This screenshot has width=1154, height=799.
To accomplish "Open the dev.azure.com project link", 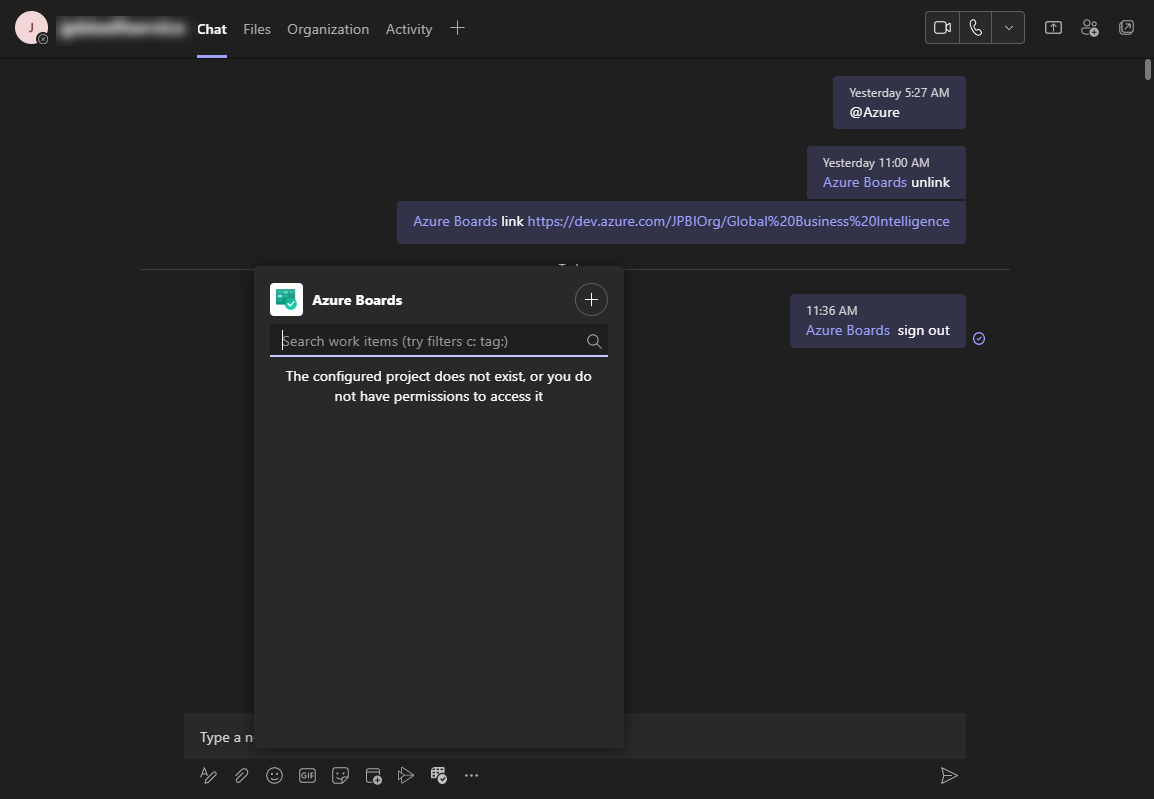I will click(x=738, y=221).
